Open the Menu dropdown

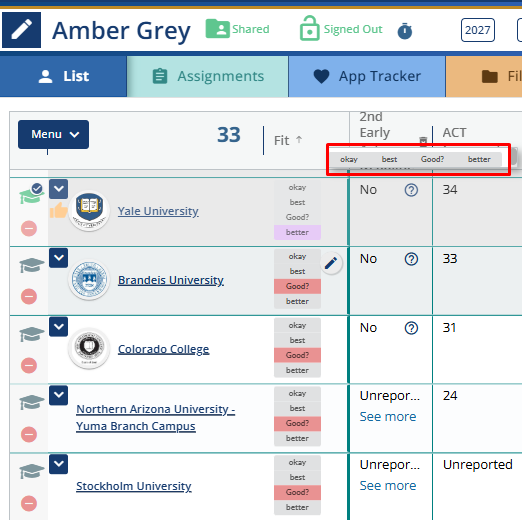coord(53,134)
